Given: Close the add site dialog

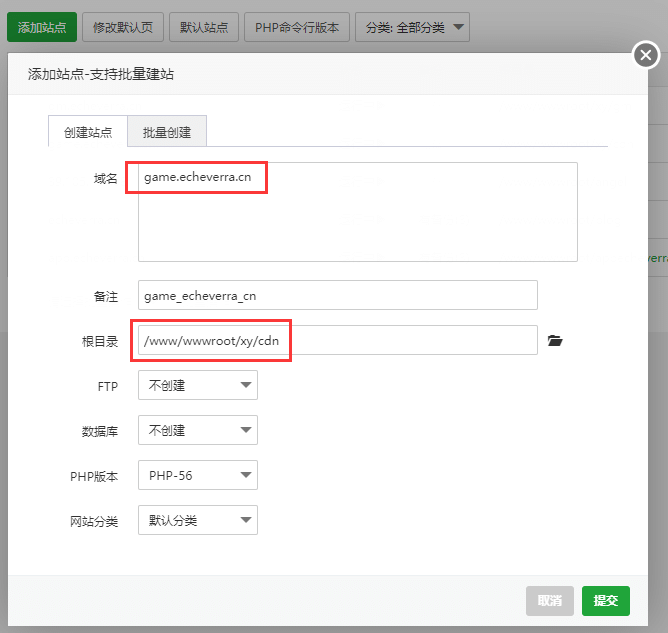Looking at the screenshot, I should pyautogui.click(x=646, y=55).
